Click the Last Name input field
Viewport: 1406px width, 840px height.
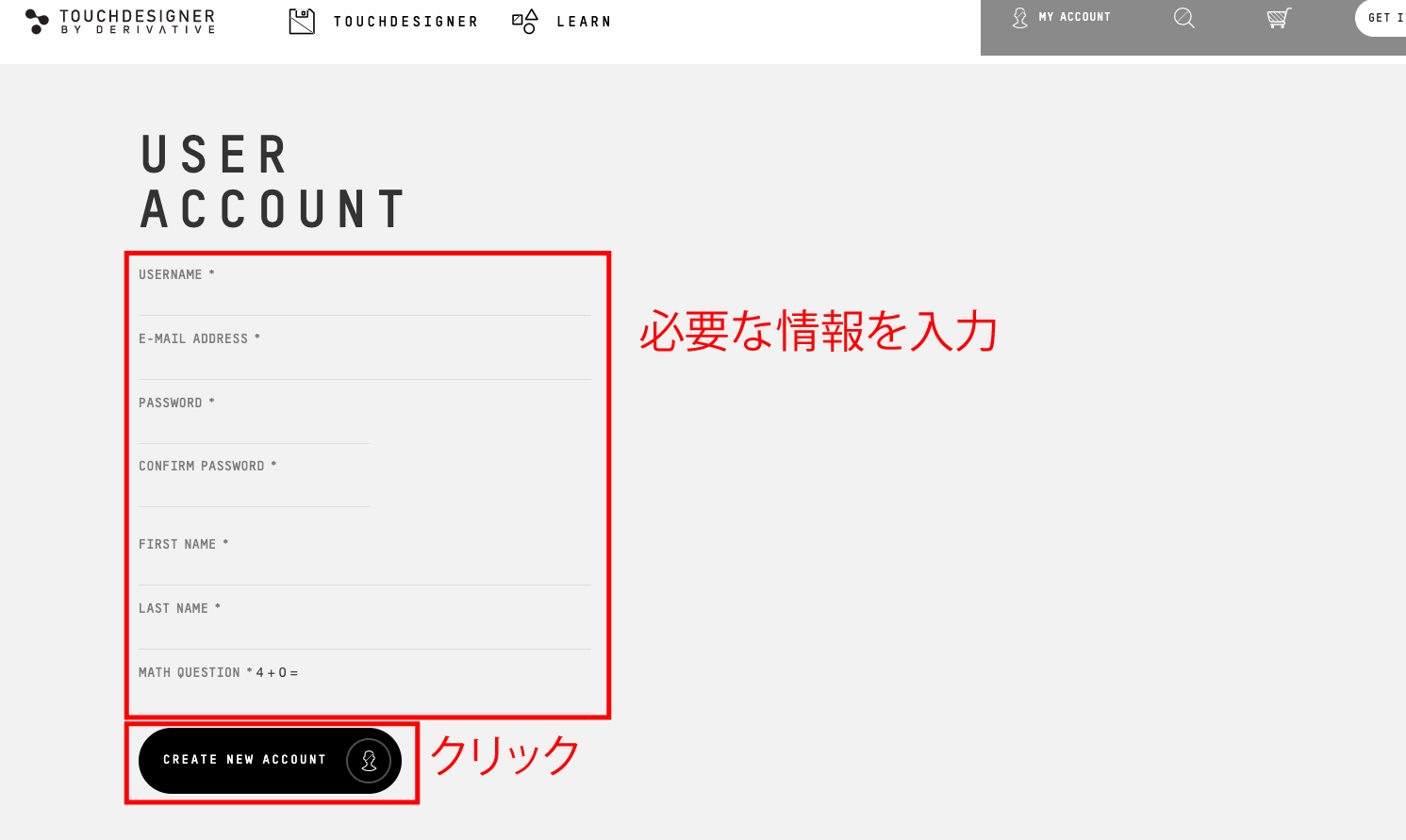click(x=364, y=634)
